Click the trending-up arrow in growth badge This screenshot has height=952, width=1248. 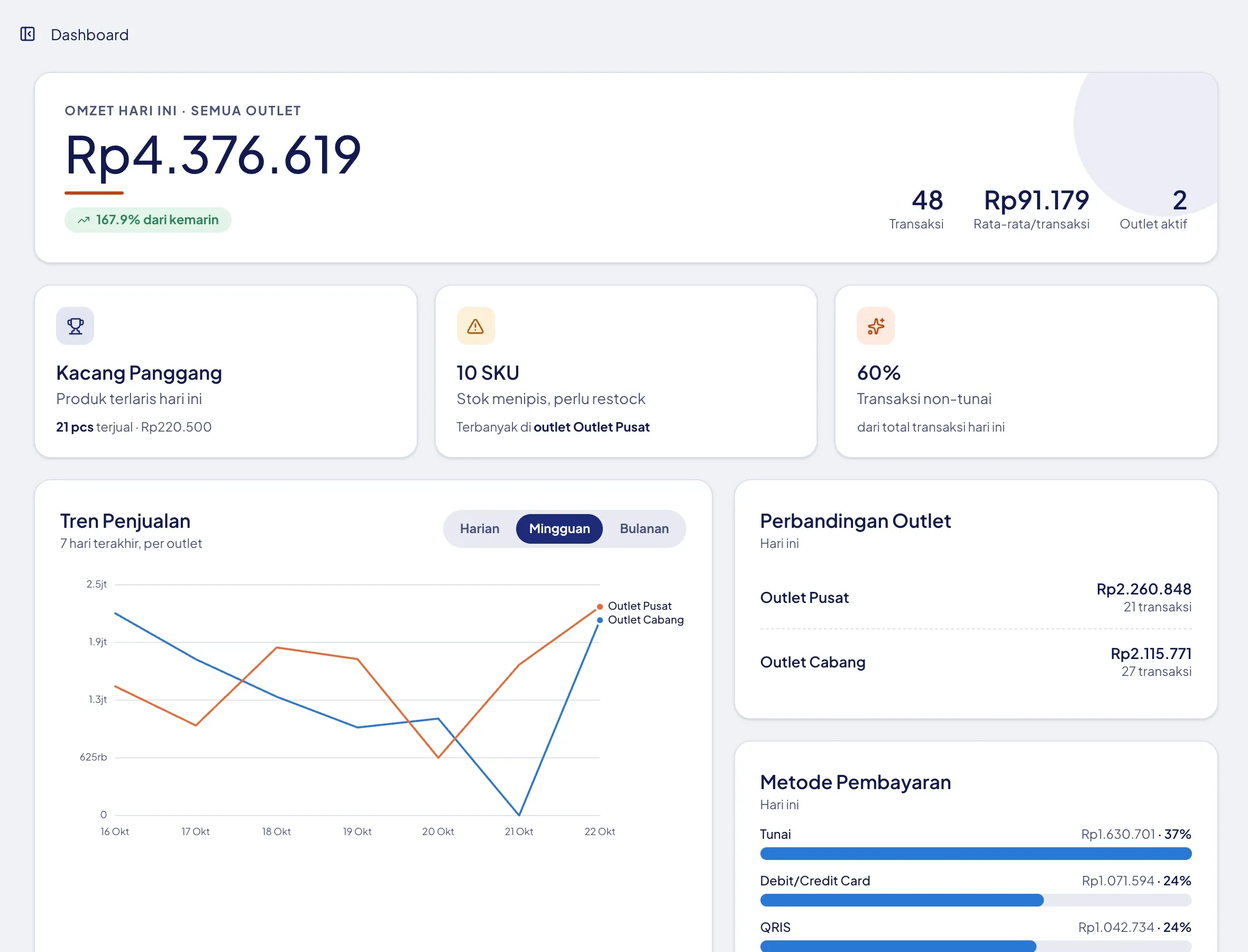click(84, 220)
